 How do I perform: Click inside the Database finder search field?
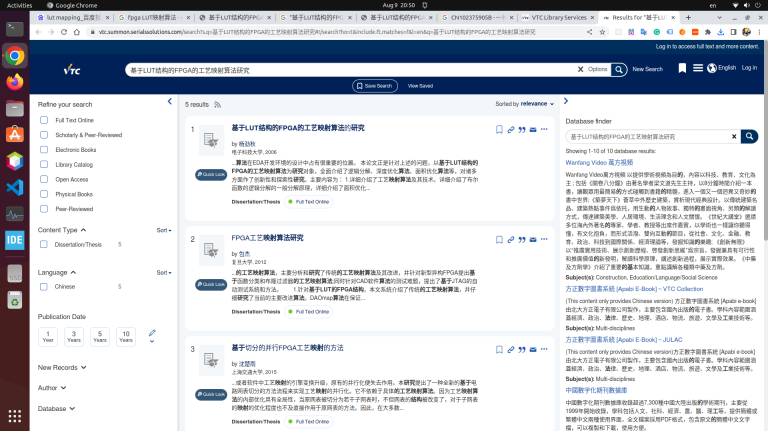point(650,137)
